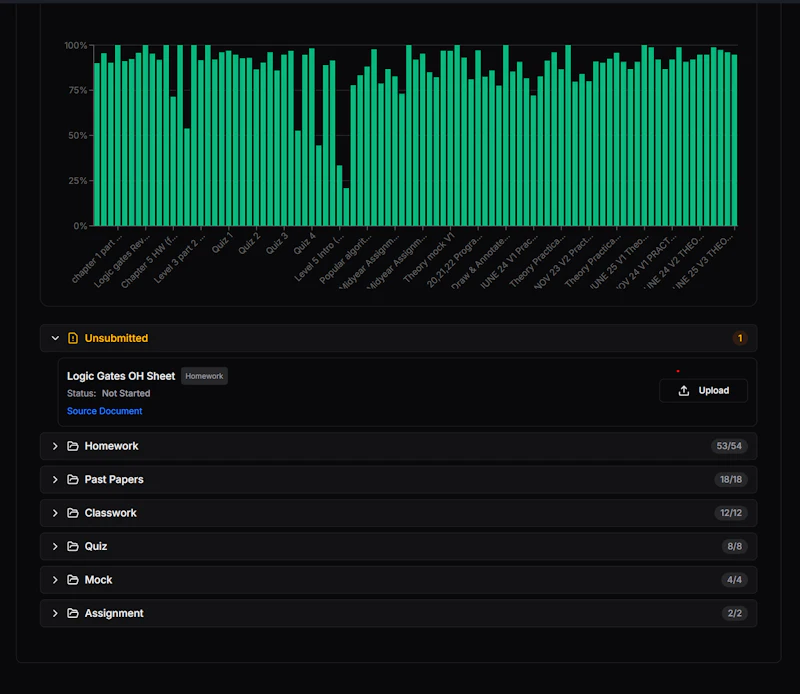Click the Assignment row label
Viewport: 800px width, 694px height.
click(114, 613)
